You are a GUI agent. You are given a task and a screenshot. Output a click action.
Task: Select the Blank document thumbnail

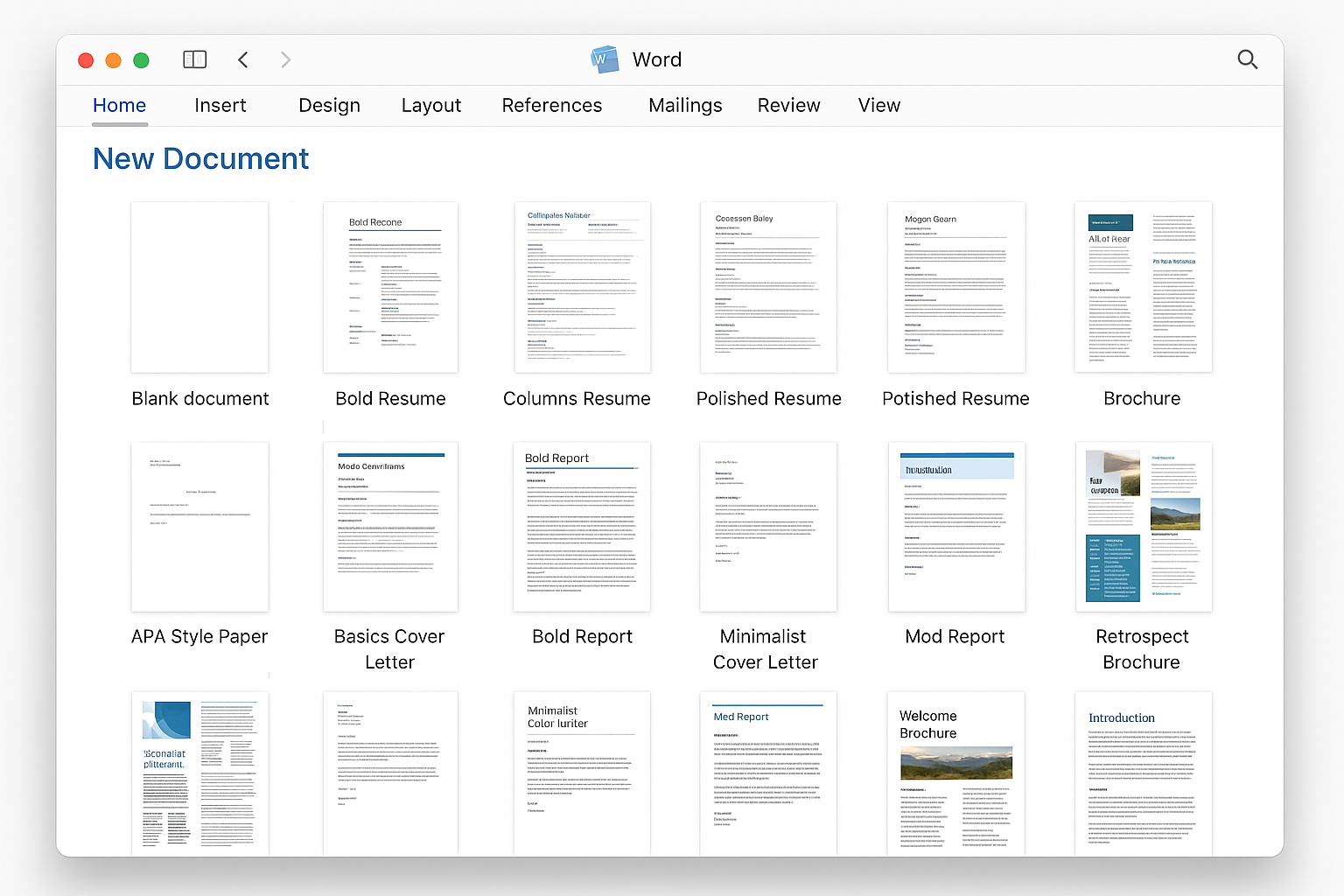199,287
